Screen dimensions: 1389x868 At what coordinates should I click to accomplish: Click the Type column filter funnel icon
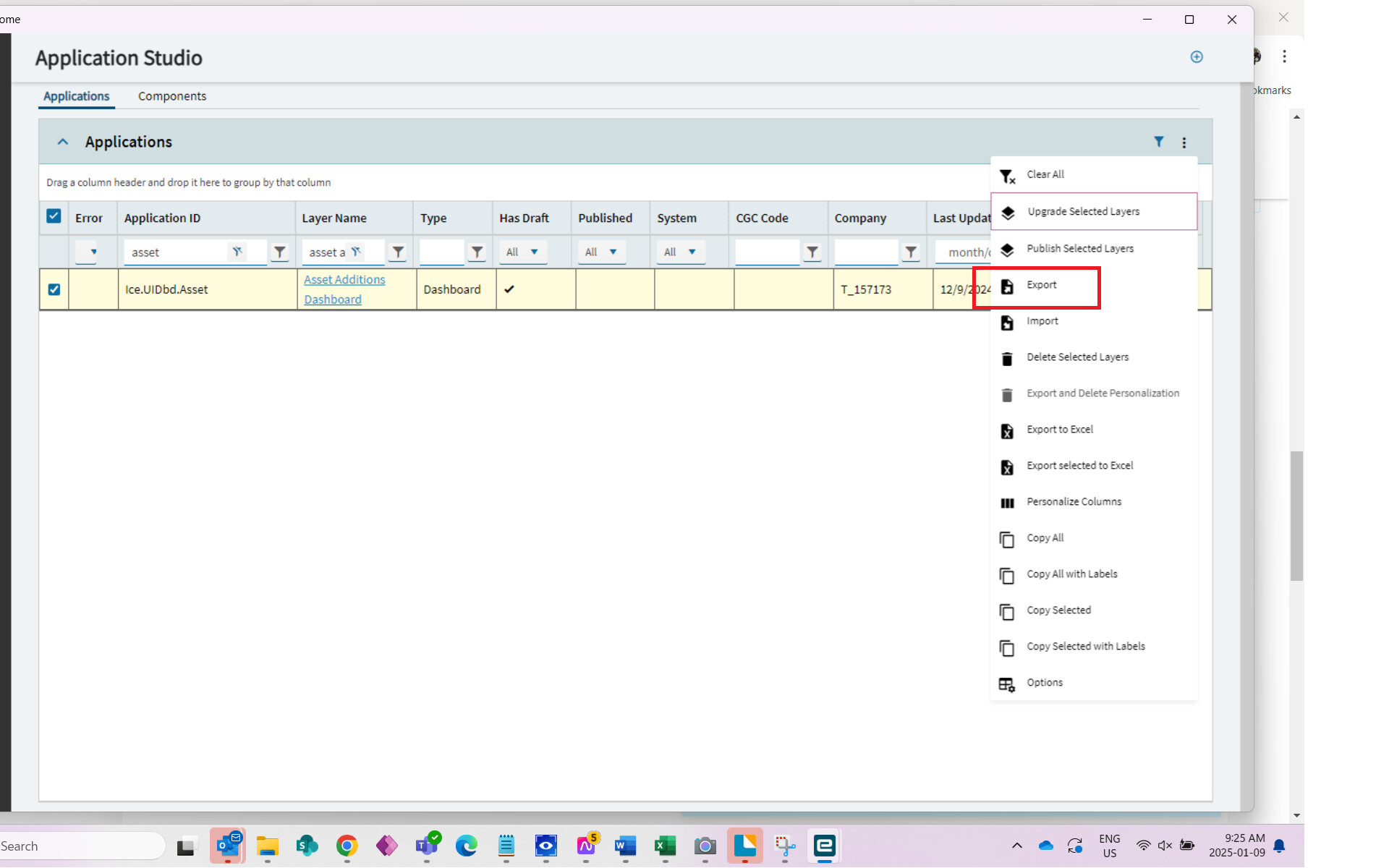(477, 252)
